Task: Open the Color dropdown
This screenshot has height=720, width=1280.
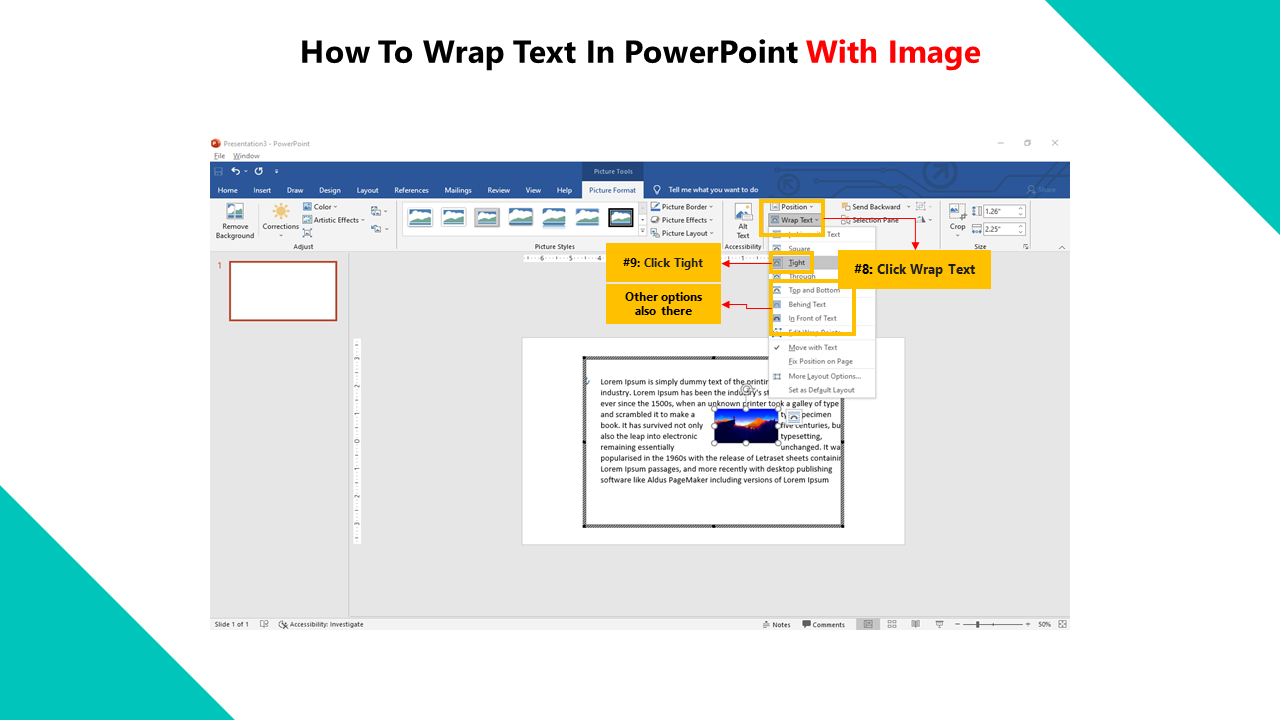Action: [x=320, y=207]
